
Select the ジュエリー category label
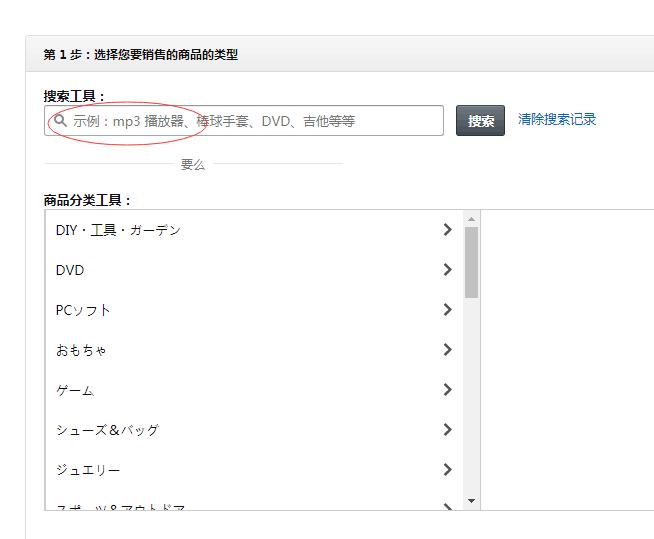click(88, 470)
